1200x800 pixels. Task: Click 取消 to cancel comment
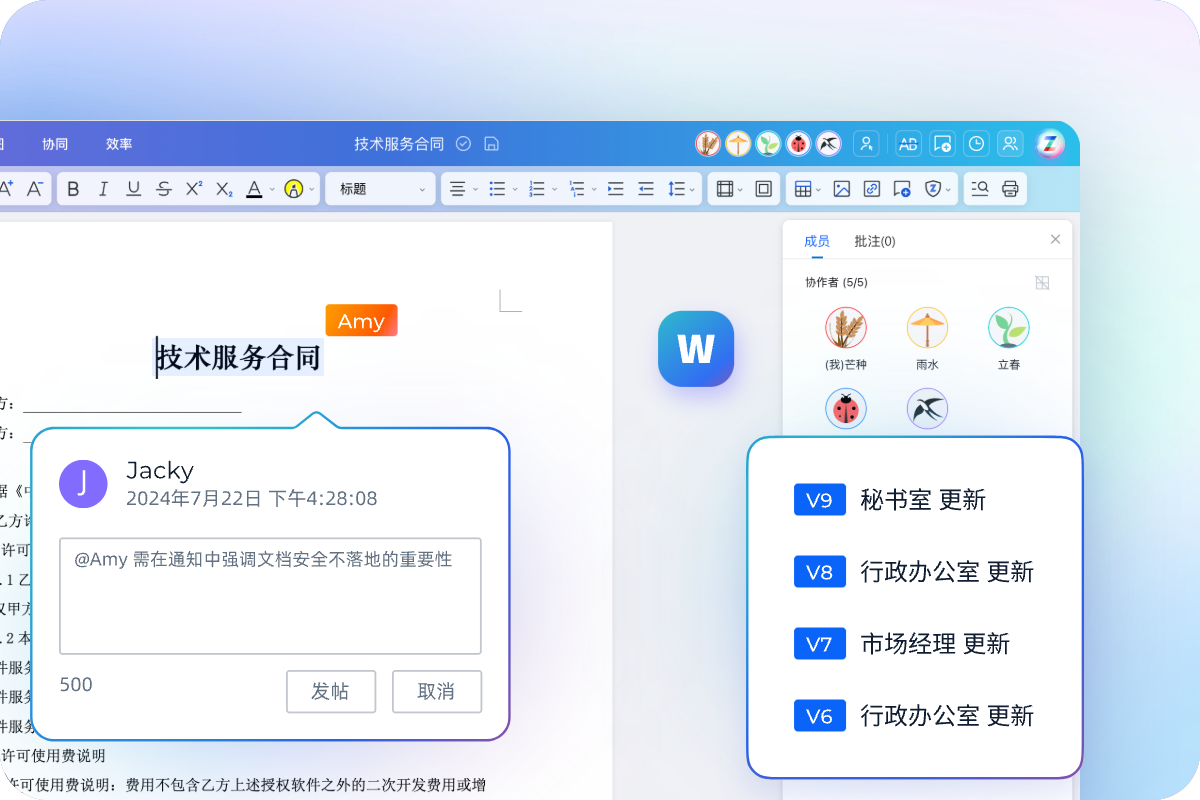tap(436, 691)
